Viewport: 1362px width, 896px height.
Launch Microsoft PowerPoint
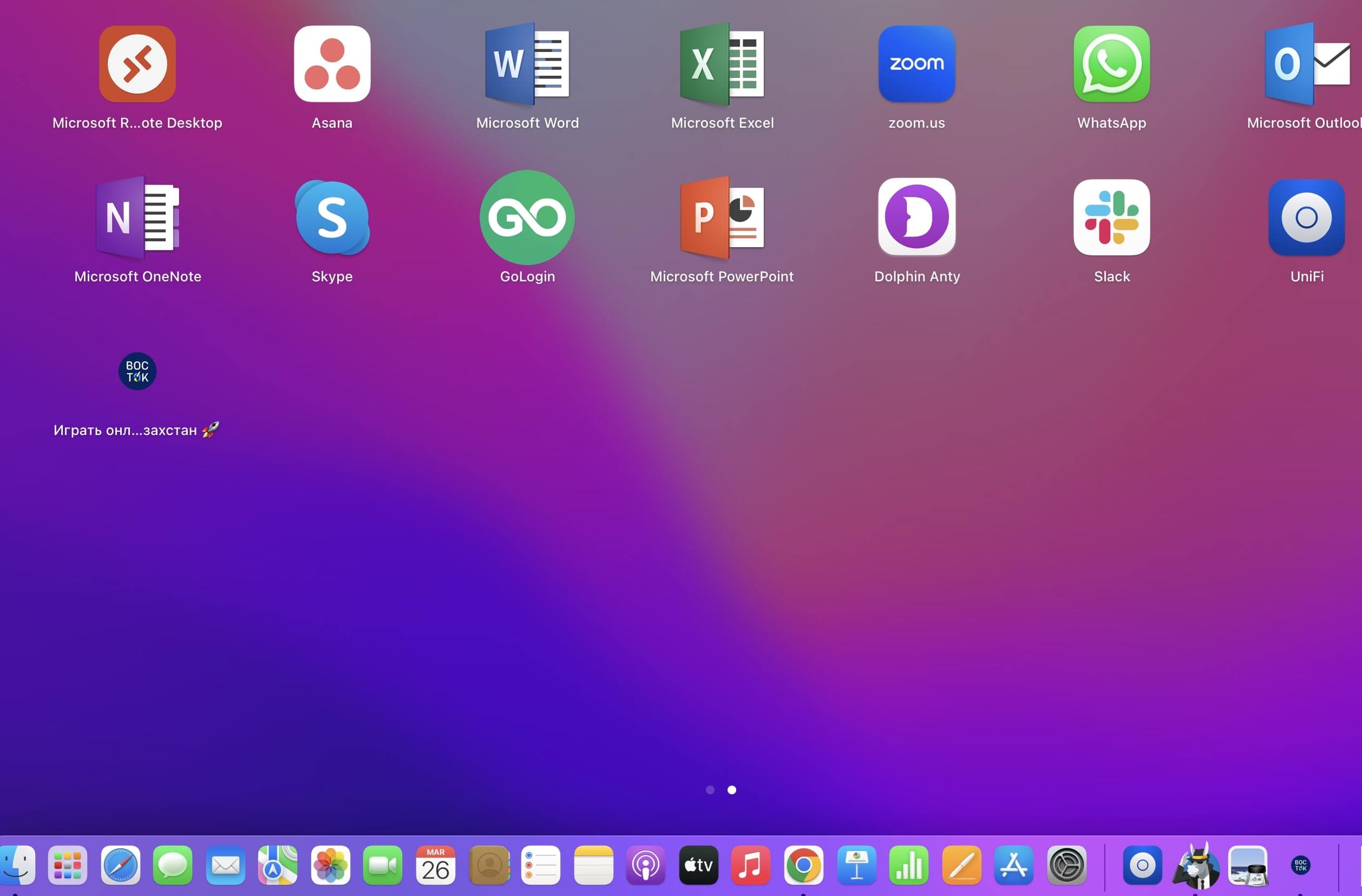[722, 218]
